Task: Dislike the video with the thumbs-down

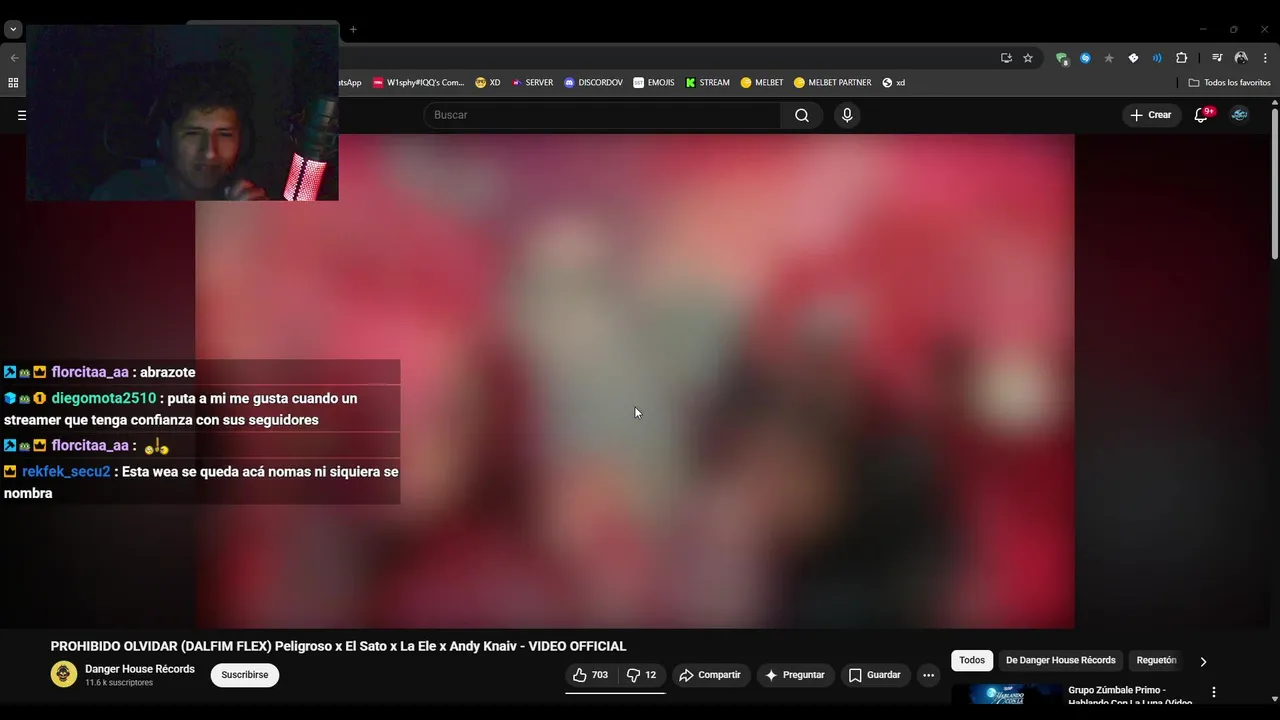Action: (x=641, y=675)
